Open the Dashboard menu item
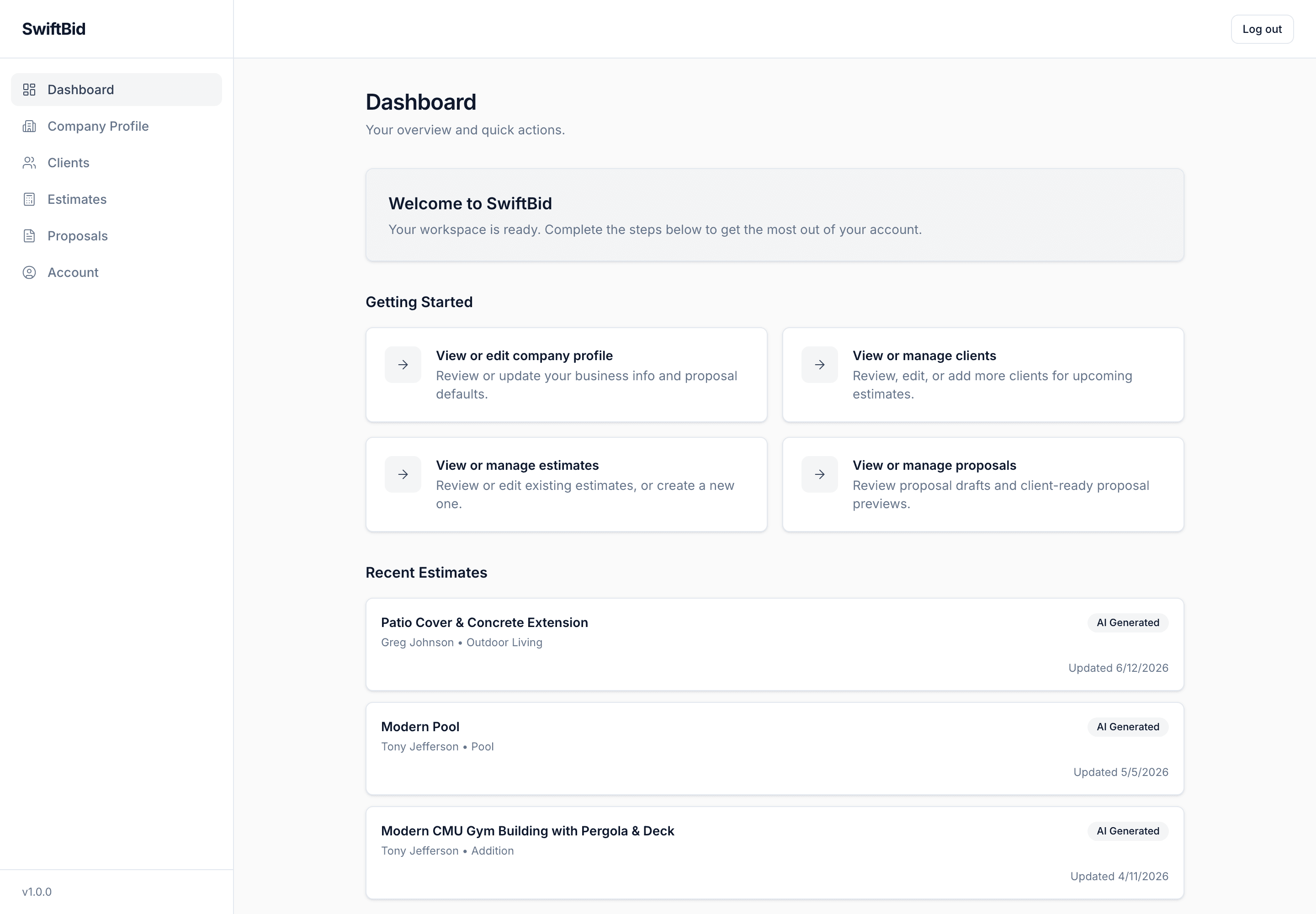Viewport: 1316px width, 914px height. pos(116,89)
